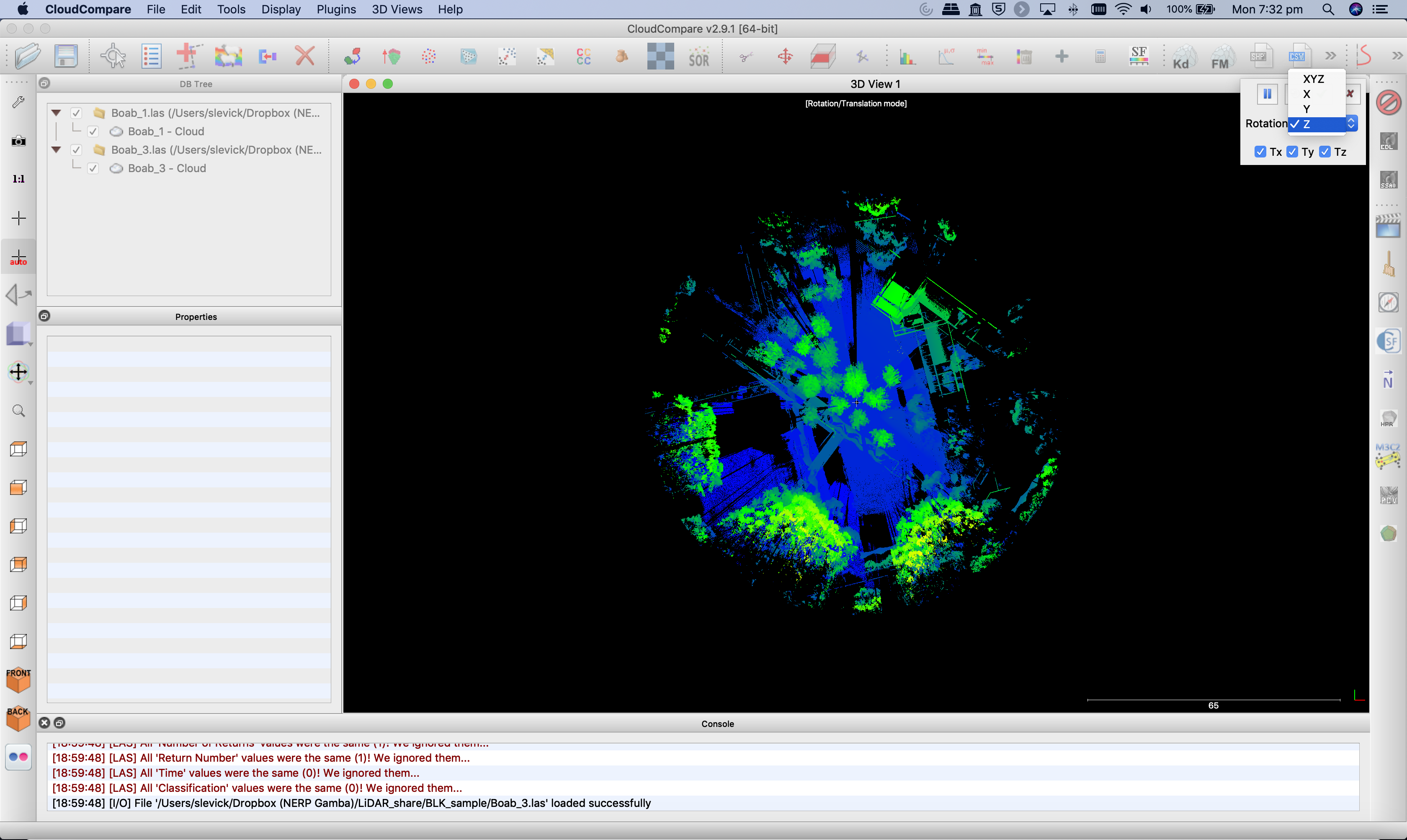Image resolution: width=1407 pixels, height=840 pixels.
Task: Open file with the folder icon
Action: pos(27,56)
